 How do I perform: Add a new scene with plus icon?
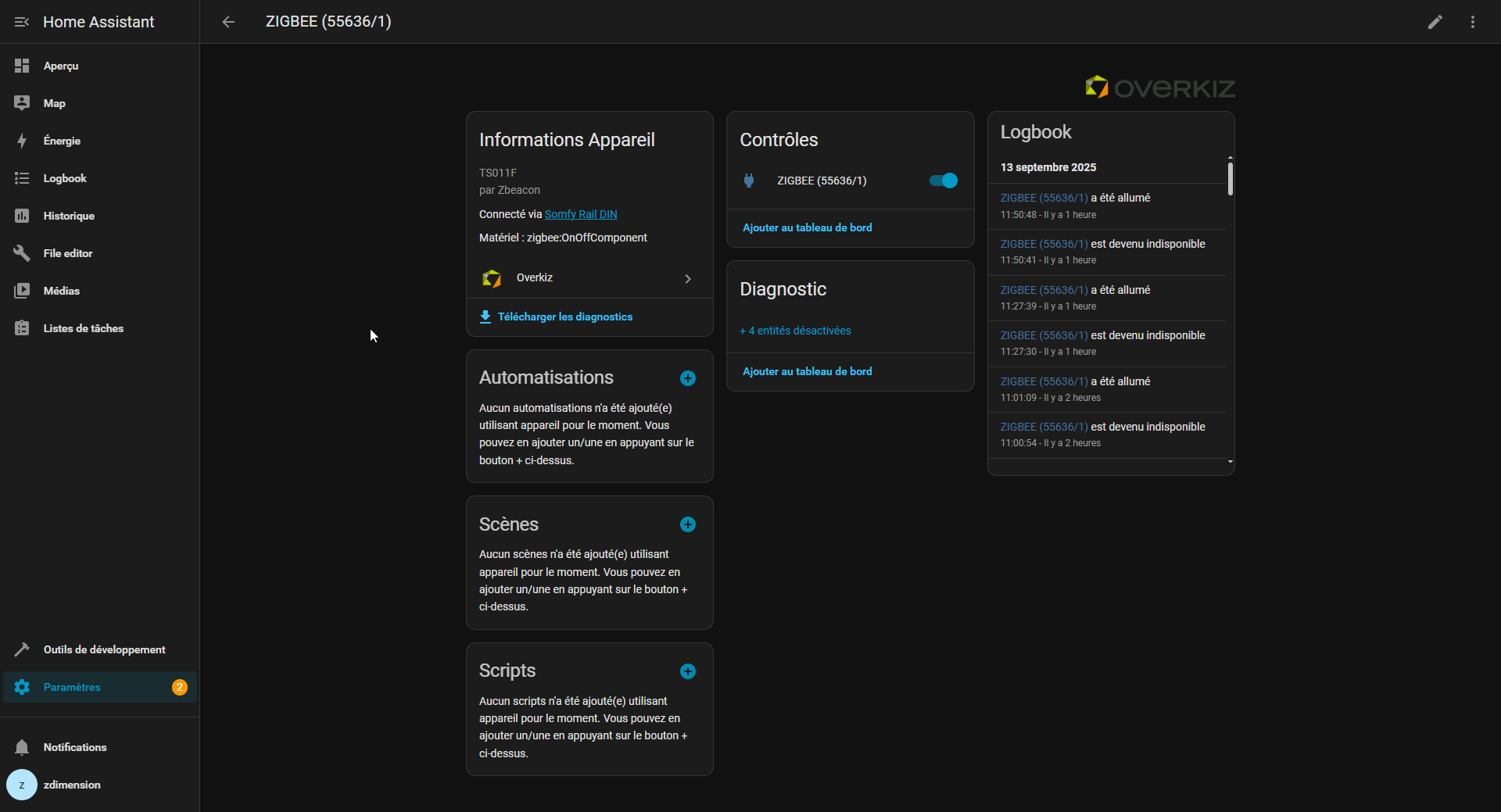(687, 524)
